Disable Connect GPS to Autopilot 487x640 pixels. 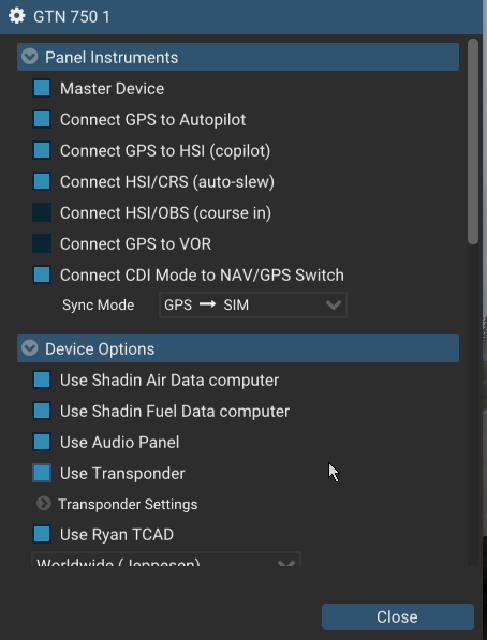pyautogui.click(x=42, y=119)
